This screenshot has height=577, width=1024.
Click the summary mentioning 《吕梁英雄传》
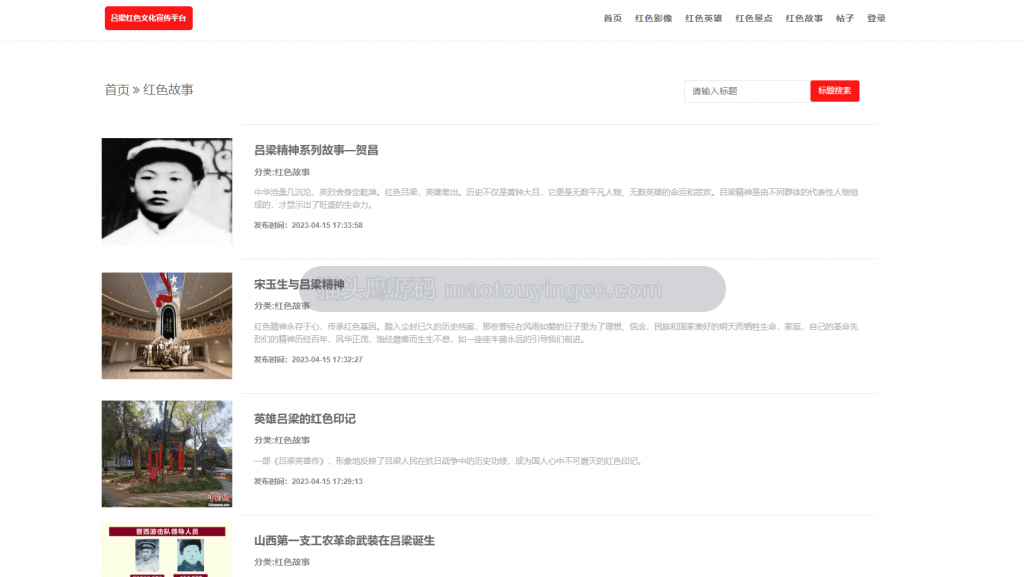point(449,461)
